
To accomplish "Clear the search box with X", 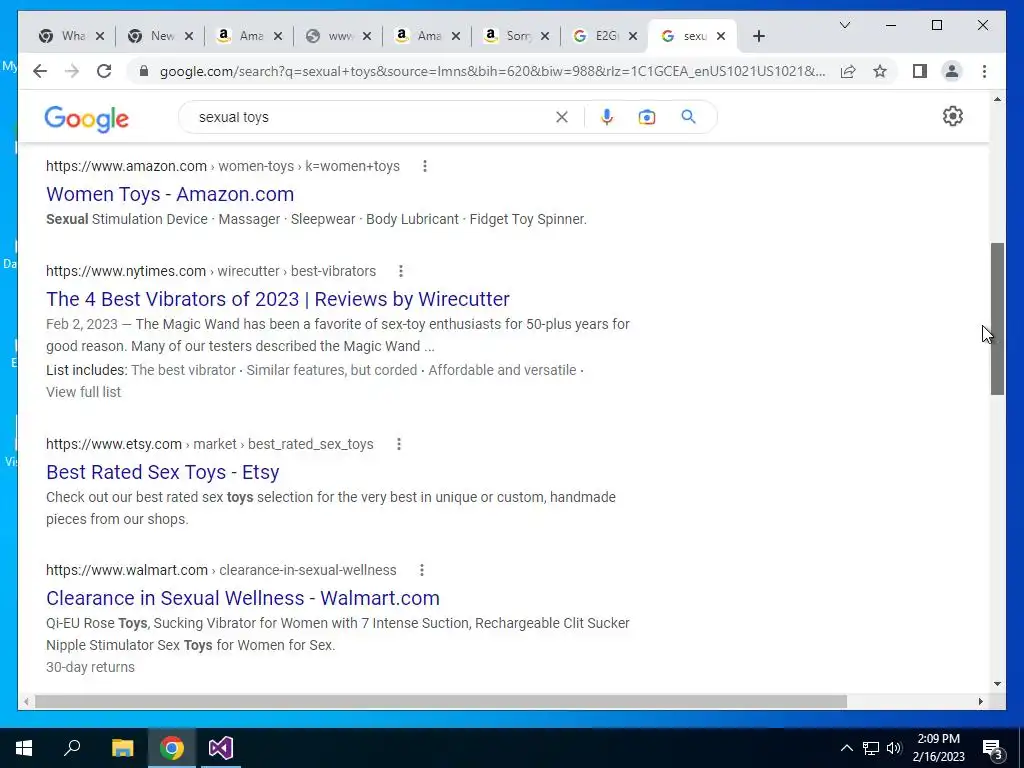I will (x=562, y=117).
